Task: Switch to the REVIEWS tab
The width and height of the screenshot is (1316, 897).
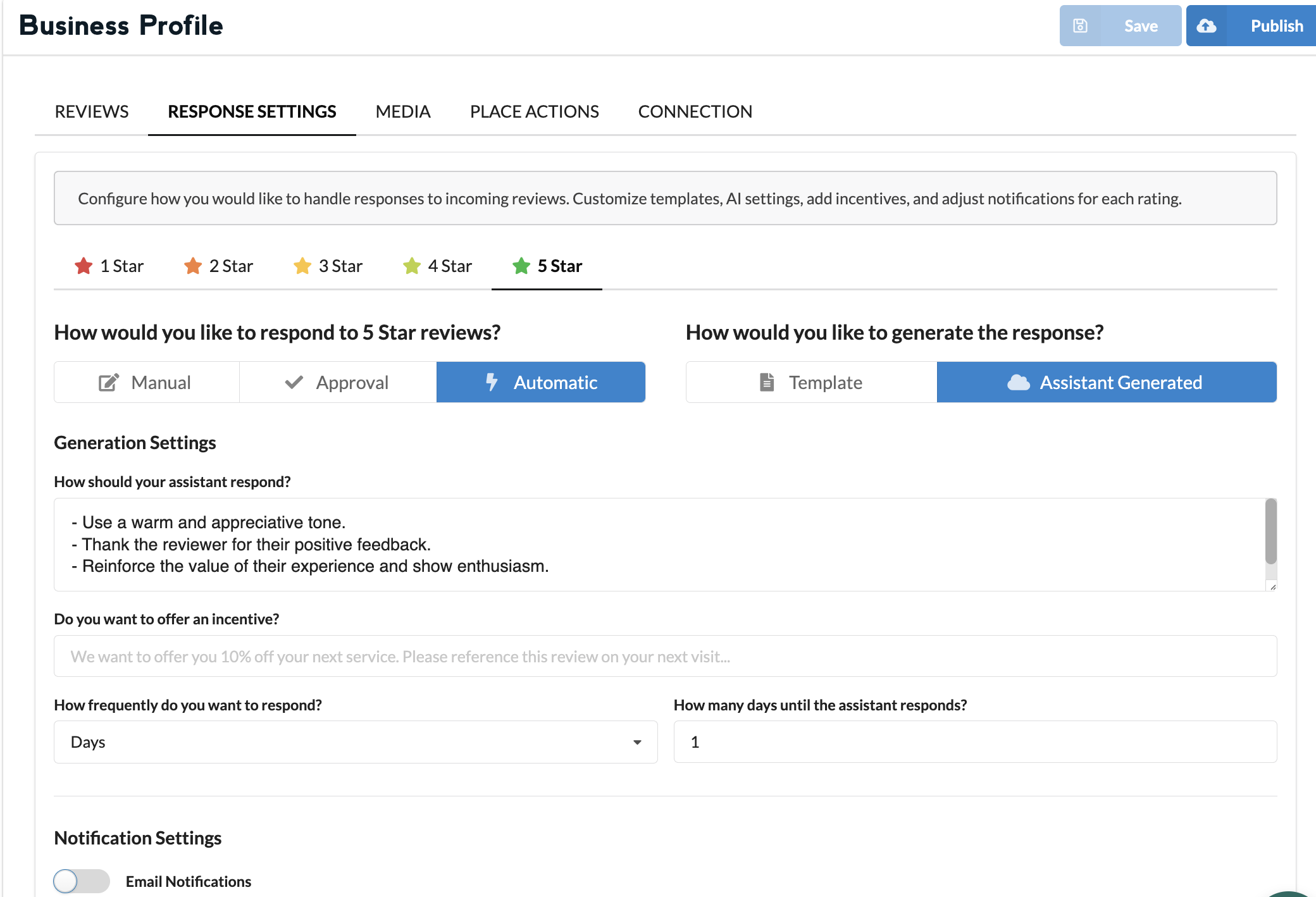Action: (92, 112)
